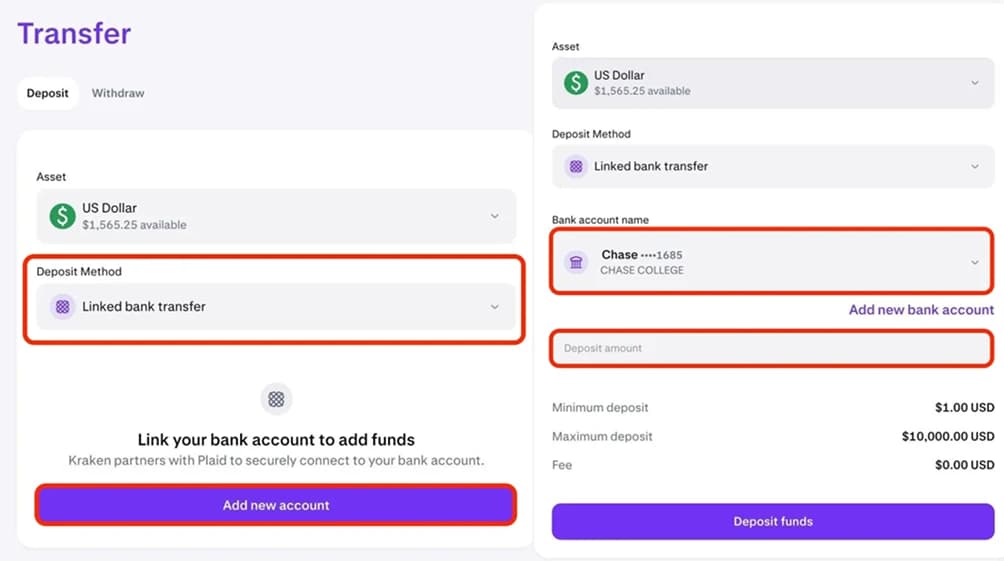Click the Plaid grid icon above link message

pyautogui.click(x=276, y=399)
